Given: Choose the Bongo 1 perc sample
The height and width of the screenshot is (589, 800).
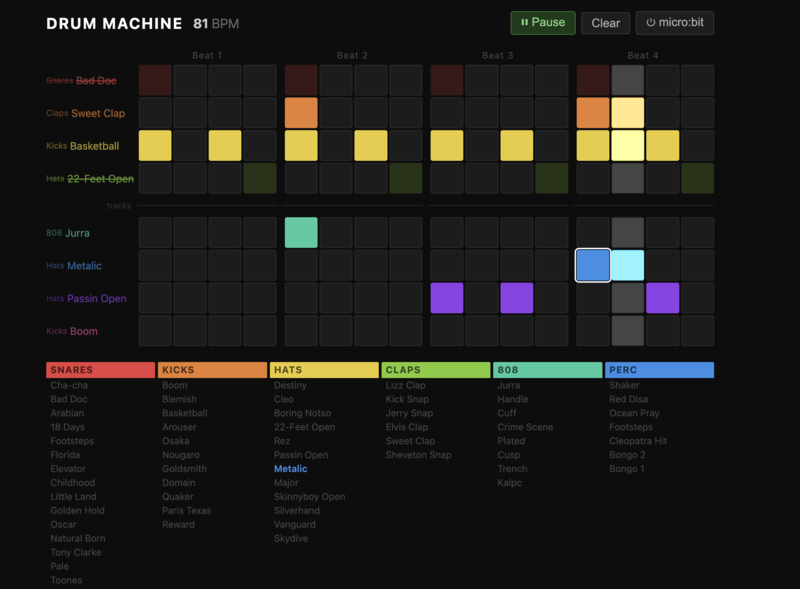Looking at the screenshot, I should 627,469.
